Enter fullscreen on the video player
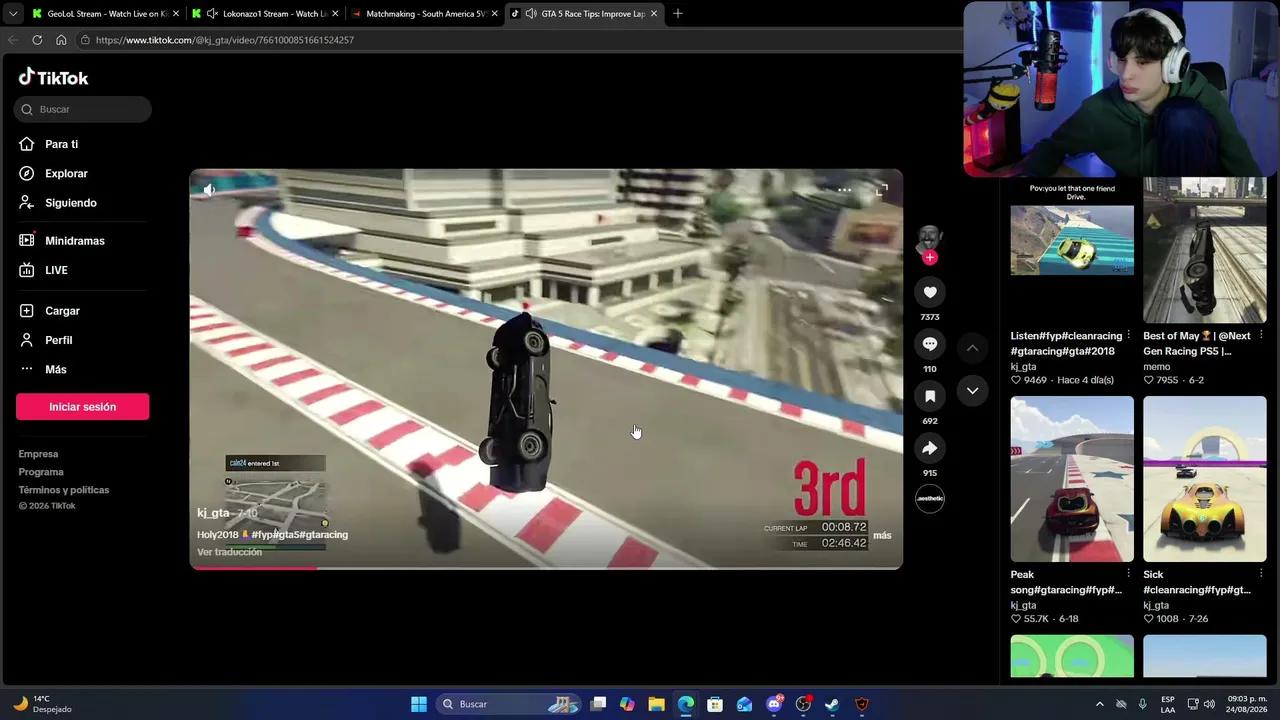Screen dimensions: 1280x720 pyautogui.click(x=881, y=190)
